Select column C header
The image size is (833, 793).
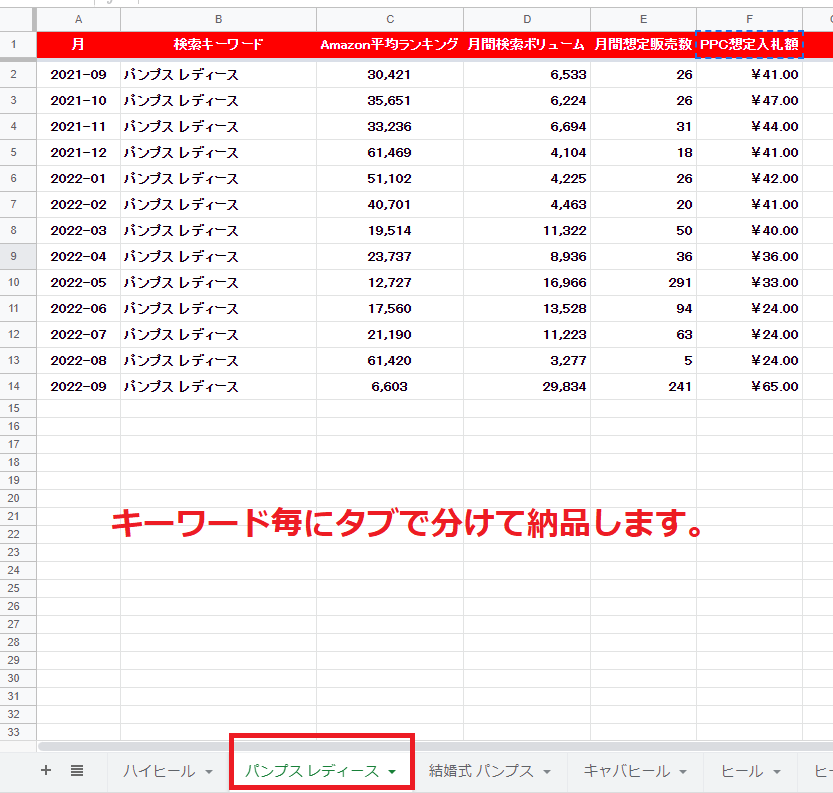coord(390,20)
